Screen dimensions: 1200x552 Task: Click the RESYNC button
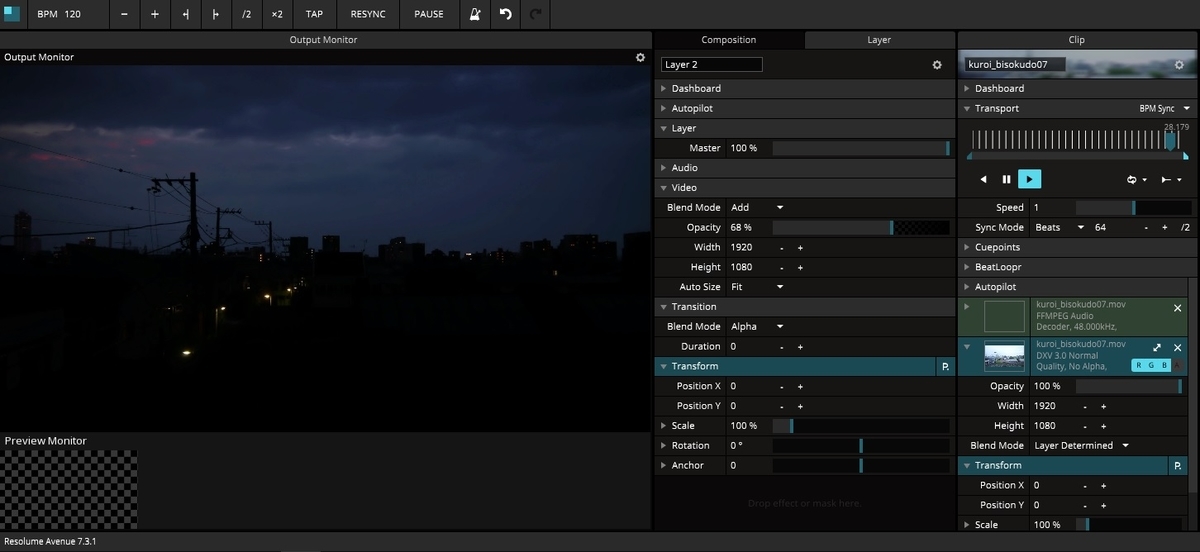[x=368, y=14]
